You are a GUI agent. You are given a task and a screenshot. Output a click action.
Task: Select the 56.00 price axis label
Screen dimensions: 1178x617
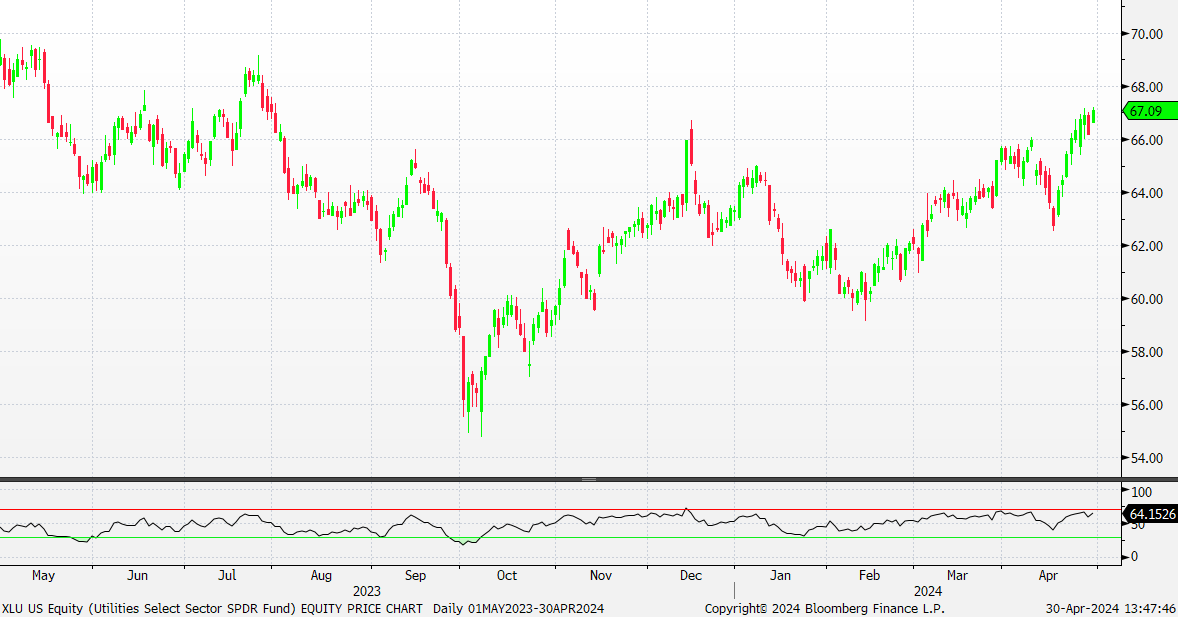[x=1146, y=405]
